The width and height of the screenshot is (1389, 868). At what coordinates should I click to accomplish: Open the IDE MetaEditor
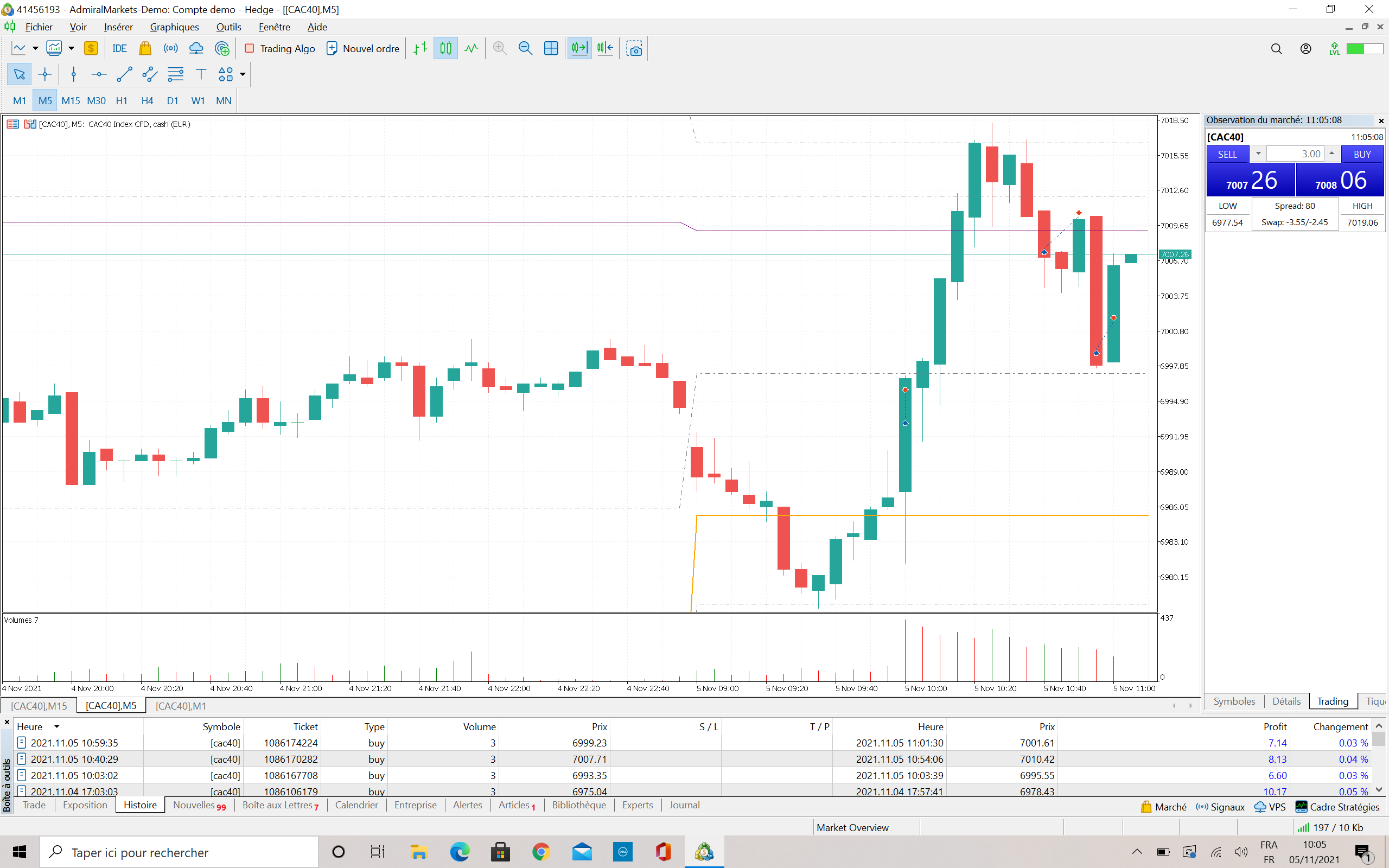coord(119,49)
